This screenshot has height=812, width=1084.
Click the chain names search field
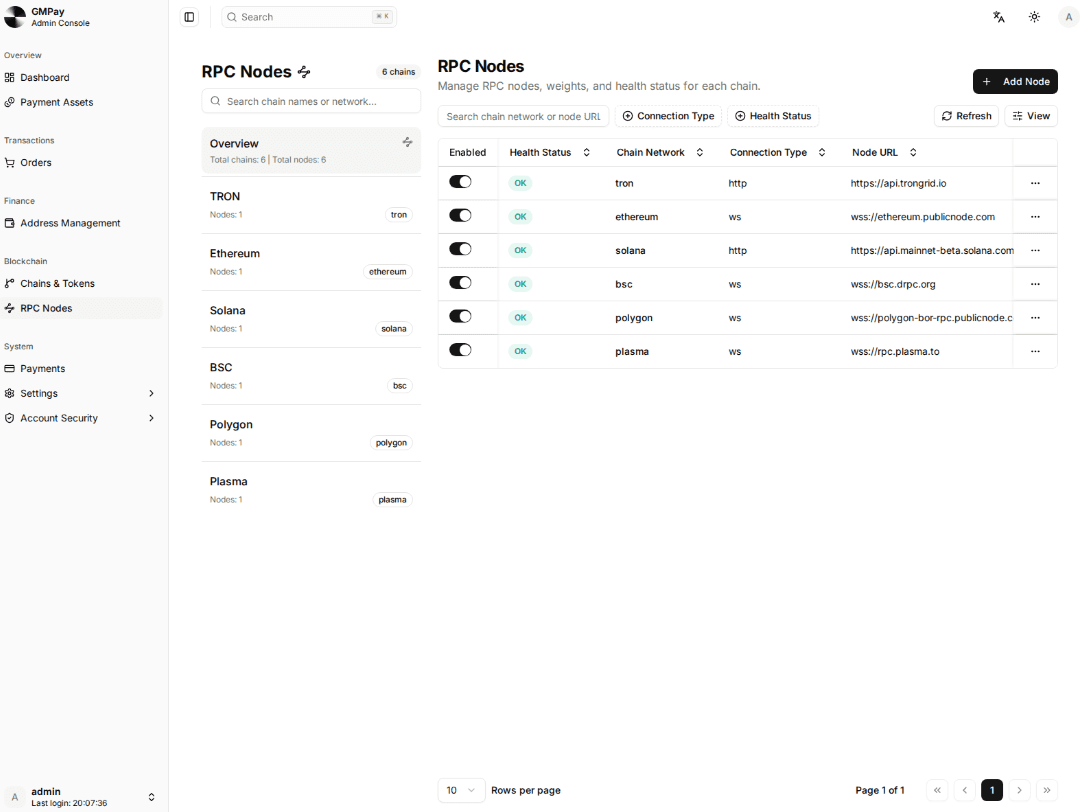click(311, 101)
